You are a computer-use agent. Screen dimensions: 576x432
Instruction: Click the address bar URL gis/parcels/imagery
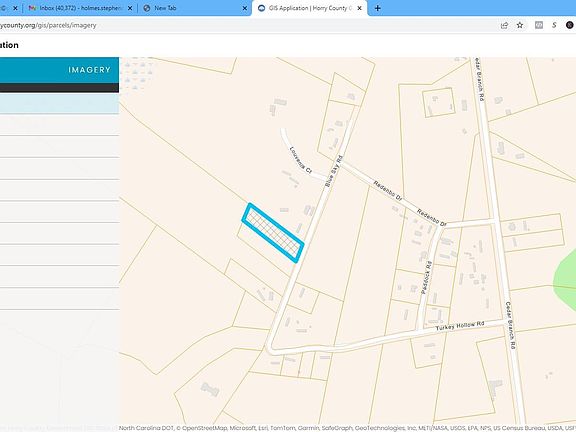pos(48,25)
